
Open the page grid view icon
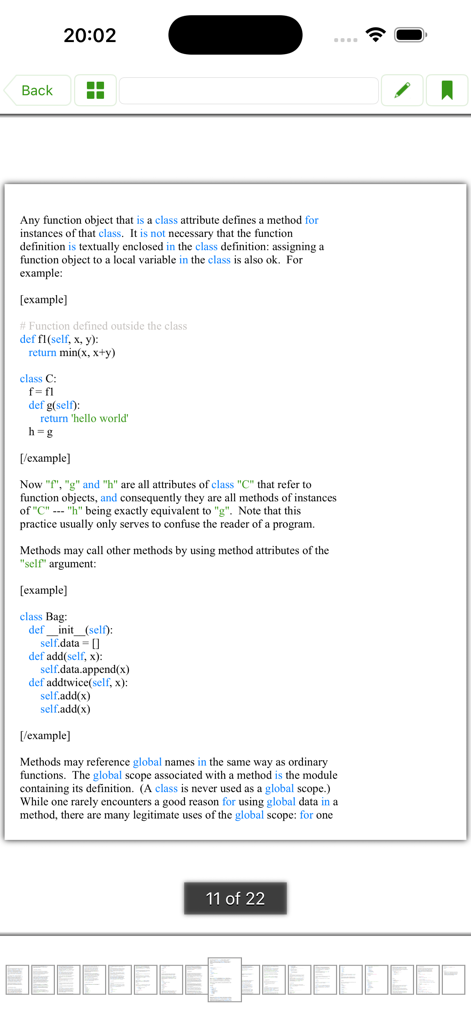pos(95,90)
